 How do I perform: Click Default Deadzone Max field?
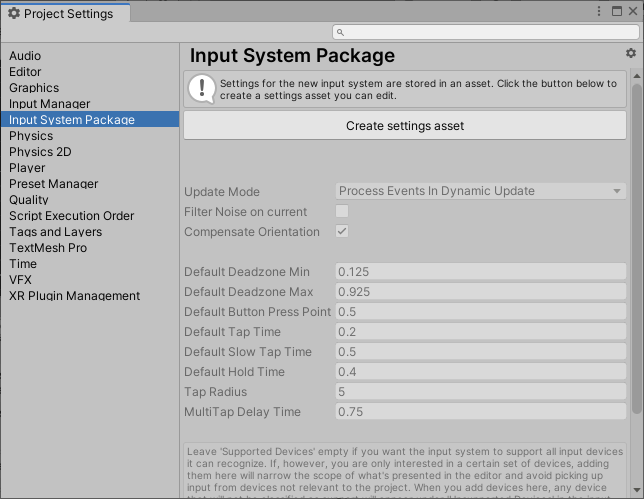pos(481,292)
